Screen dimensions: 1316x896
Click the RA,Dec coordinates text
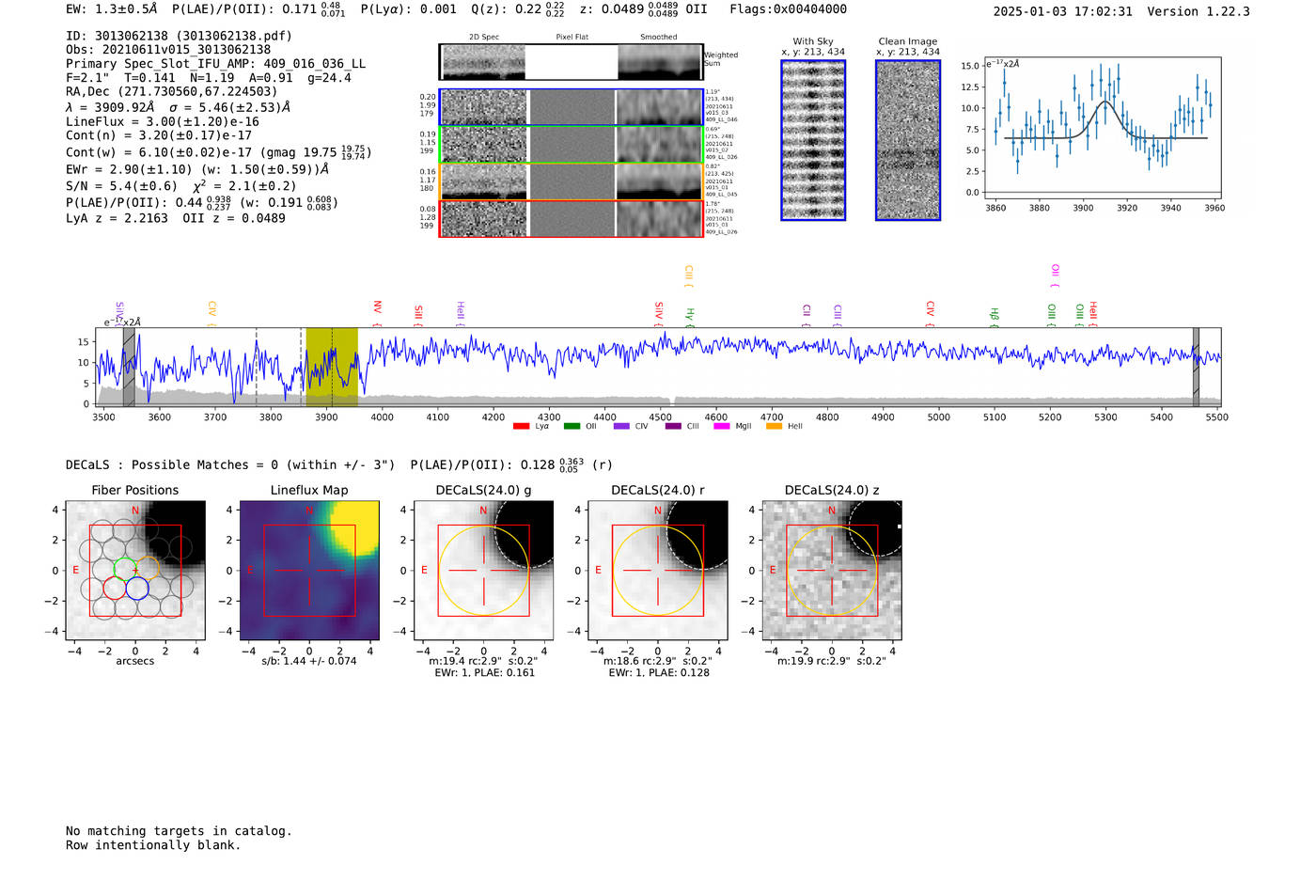pyautogui.click(x=172, y=91)
